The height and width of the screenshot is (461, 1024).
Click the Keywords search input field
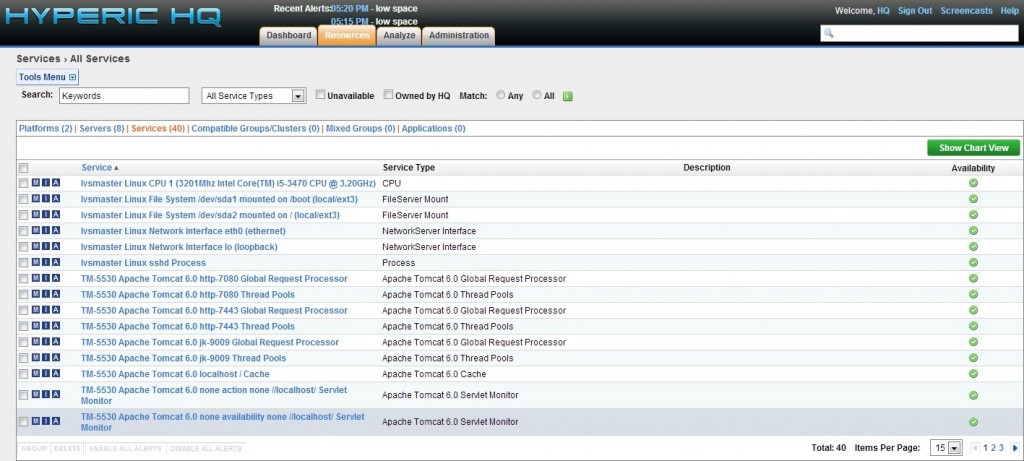tap(123, 96)
